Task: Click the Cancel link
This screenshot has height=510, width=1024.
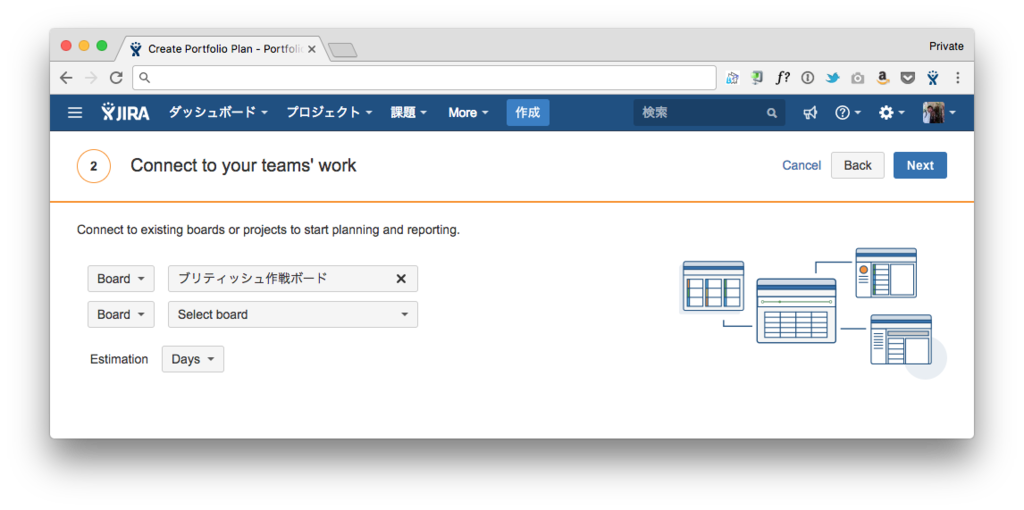Action: tap(801, 166)
